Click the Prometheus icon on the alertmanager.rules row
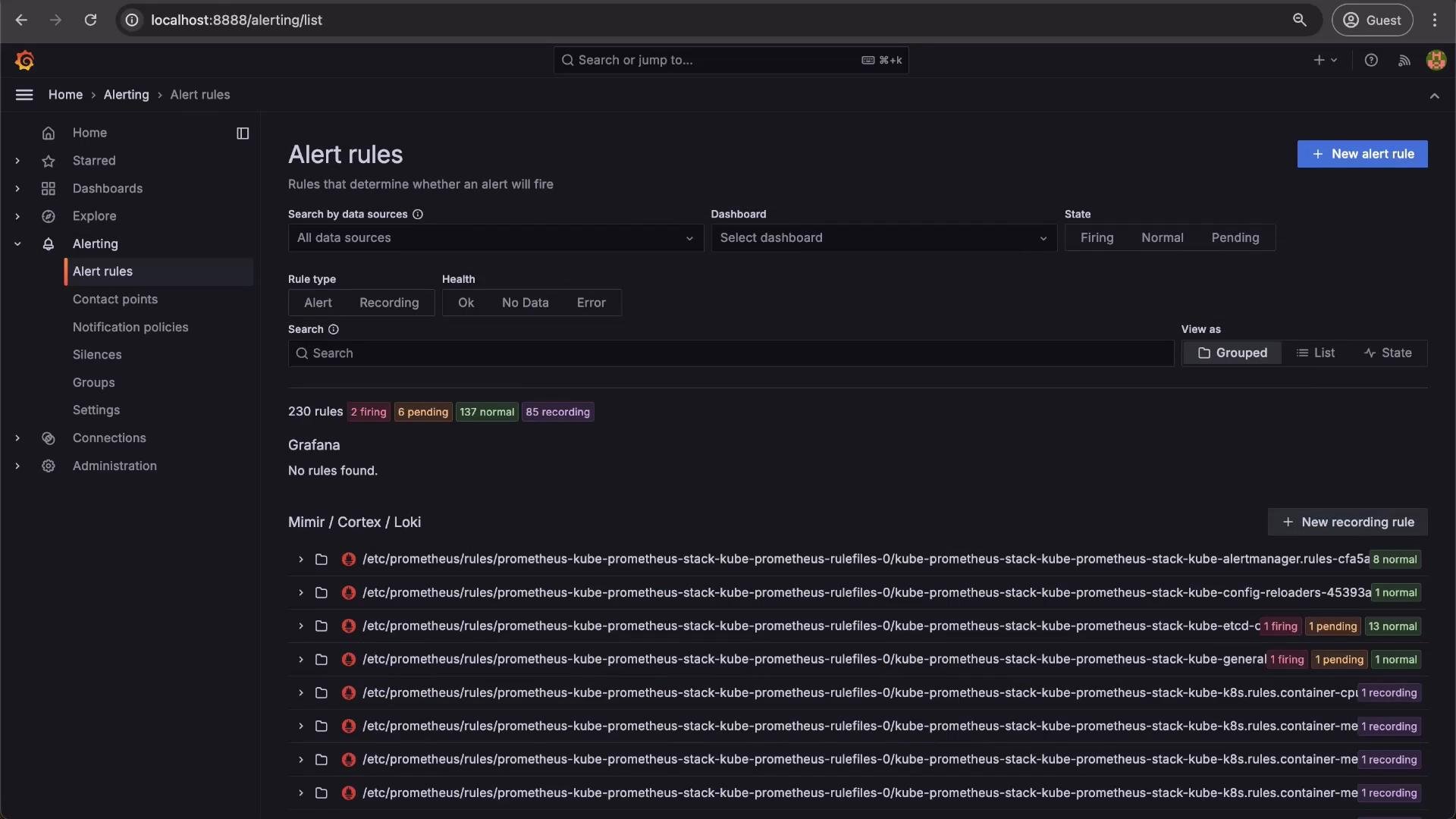Viewport: 1456px width, 819px height. pos(349,560)
